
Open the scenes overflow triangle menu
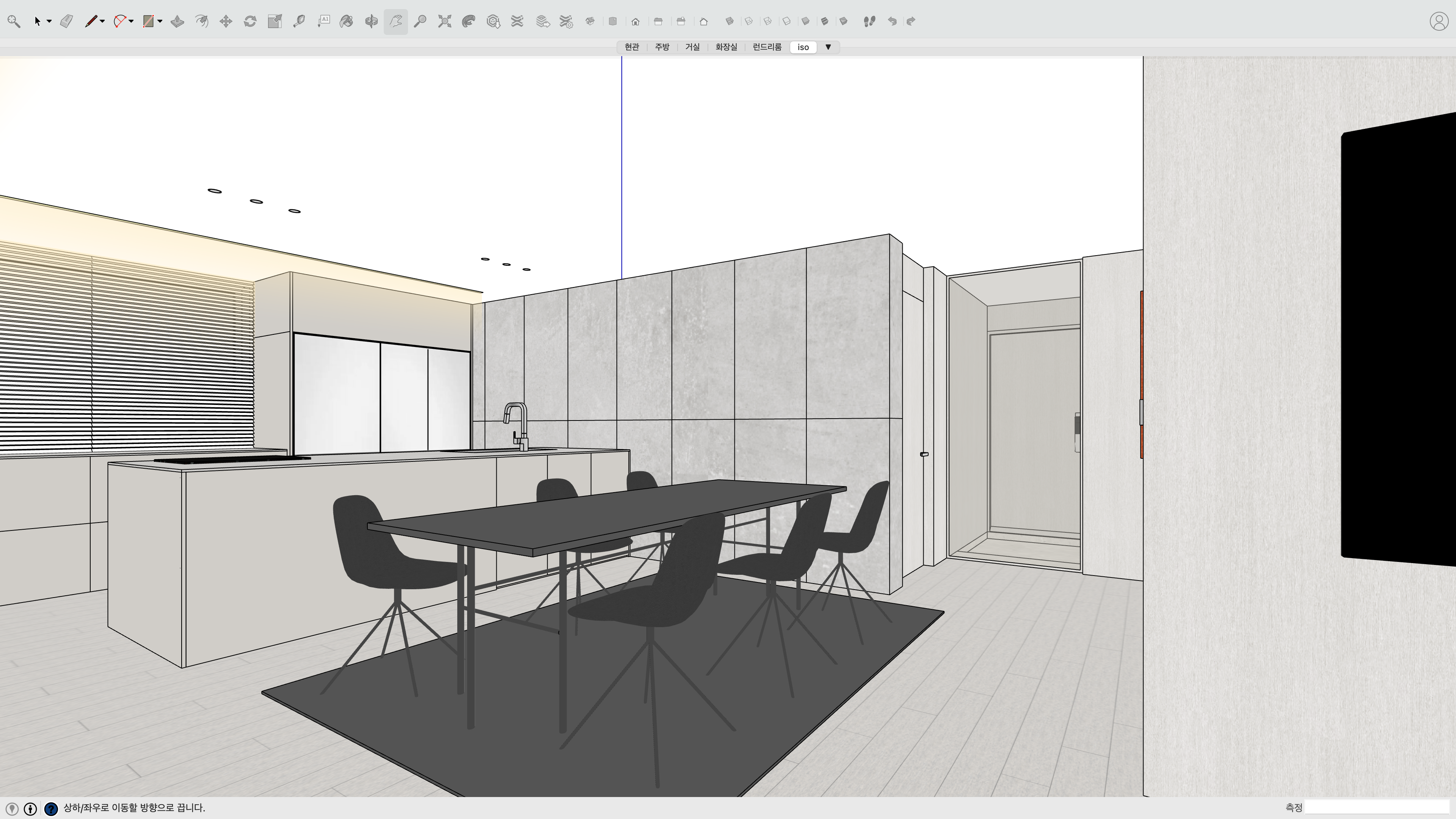click(x=828, y=47)
